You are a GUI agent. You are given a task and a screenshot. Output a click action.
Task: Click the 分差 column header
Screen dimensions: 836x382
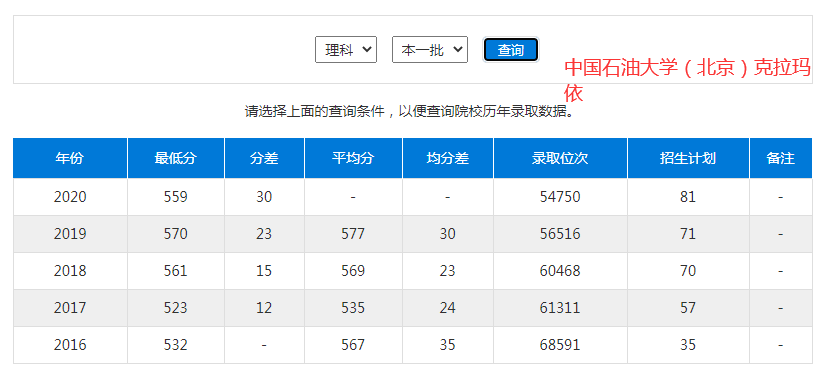[x=264, y=158]
